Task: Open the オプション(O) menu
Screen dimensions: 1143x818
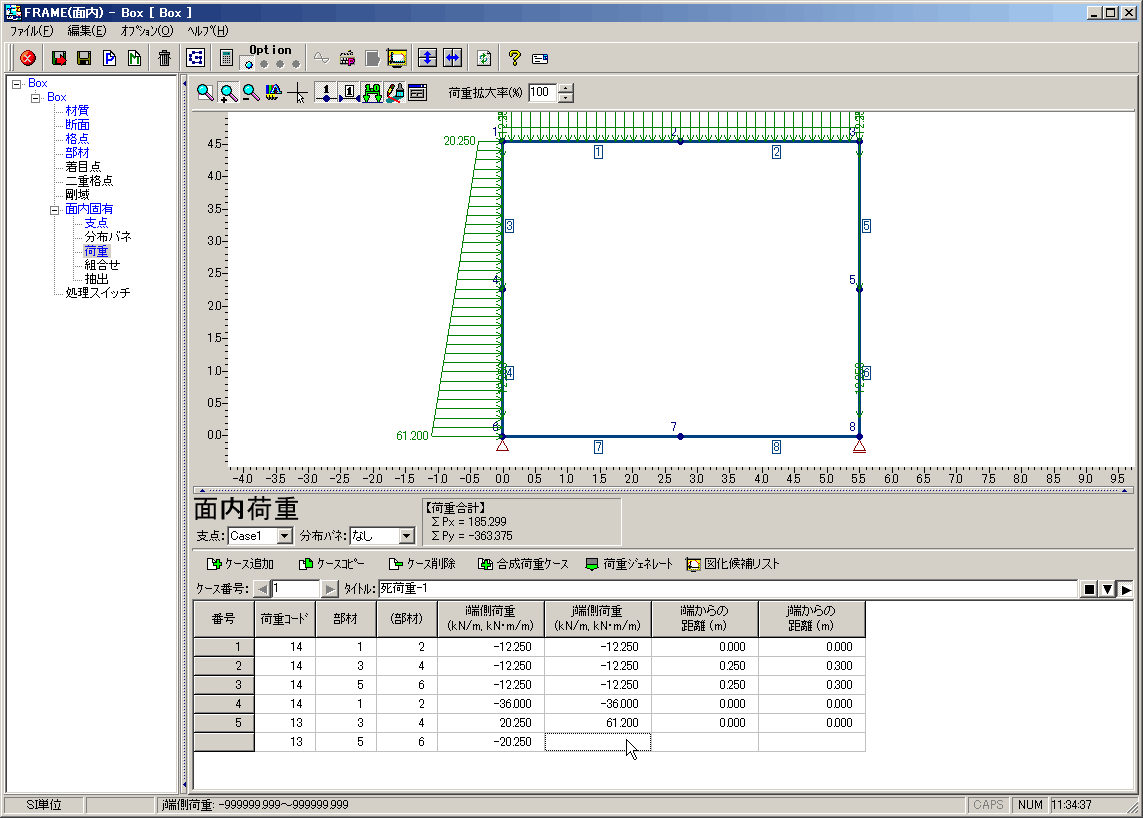Action: [147, 31]
